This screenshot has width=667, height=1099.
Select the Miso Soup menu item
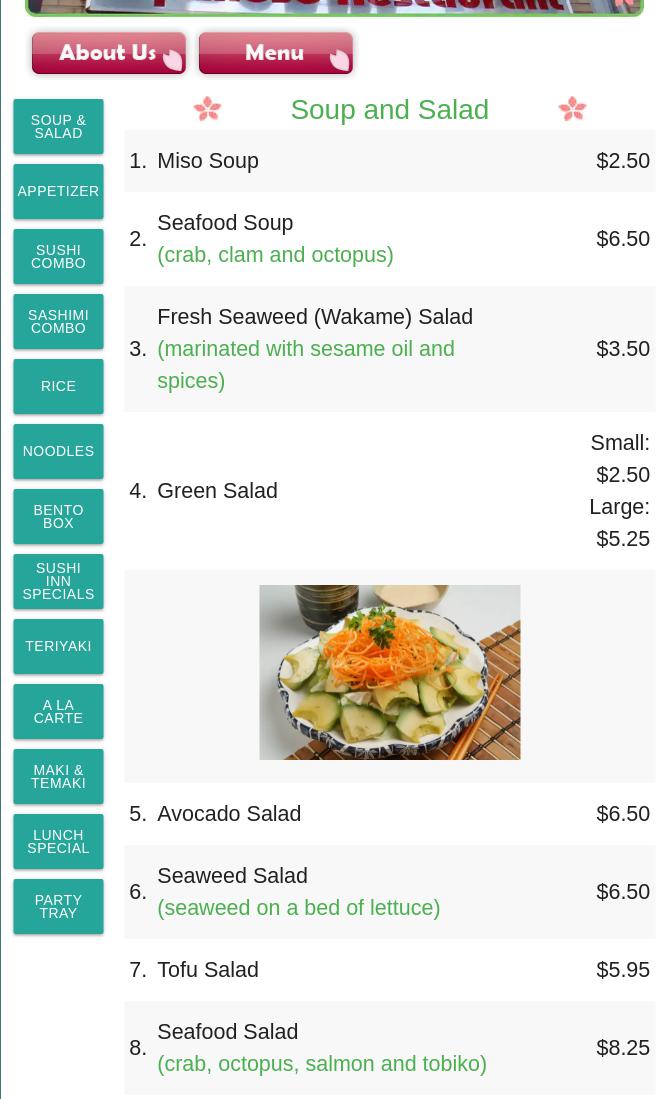click(x=390, y=161)
